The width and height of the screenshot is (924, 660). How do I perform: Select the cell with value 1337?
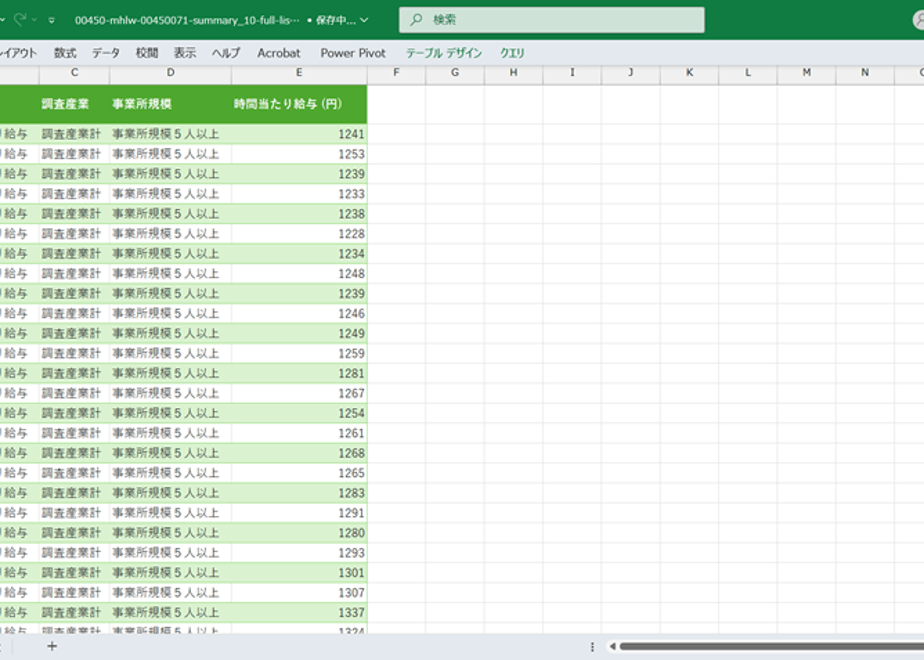[299, 613]
